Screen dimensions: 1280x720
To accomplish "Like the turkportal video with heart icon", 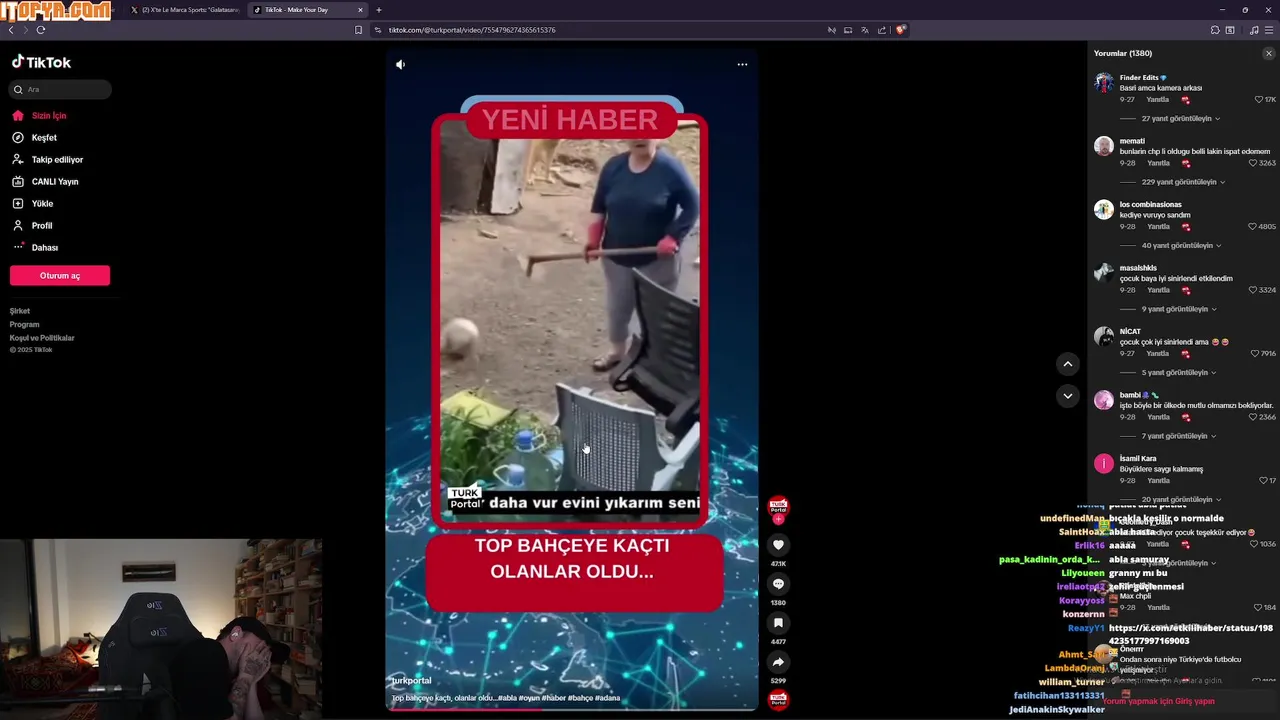I will [778, 545].
